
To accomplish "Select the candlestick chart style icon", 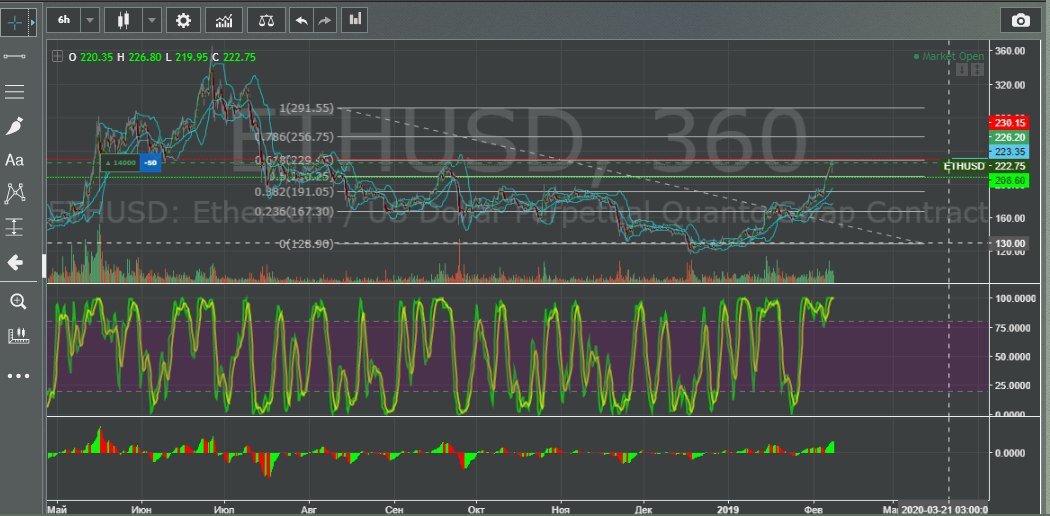I will pos(123,20).
